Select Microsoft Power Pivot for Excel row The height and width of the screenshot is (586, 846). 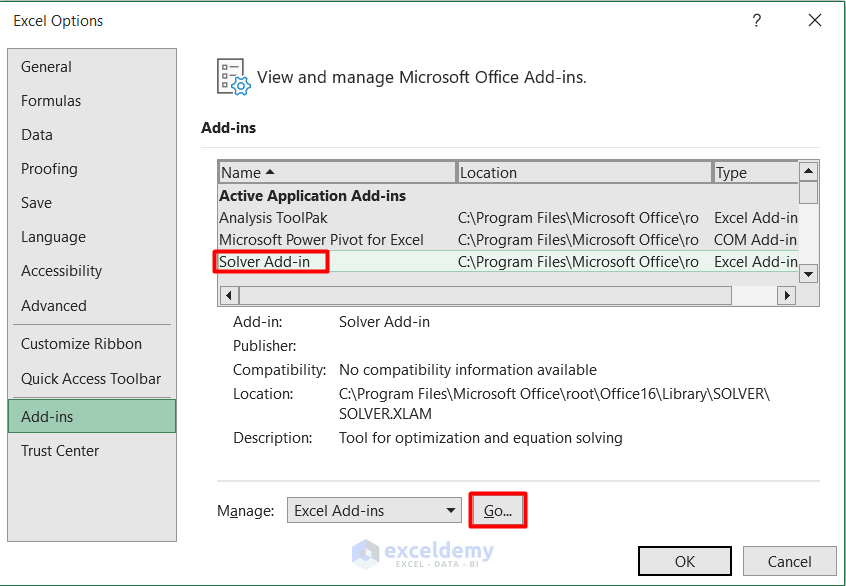[x=321, y=240]
